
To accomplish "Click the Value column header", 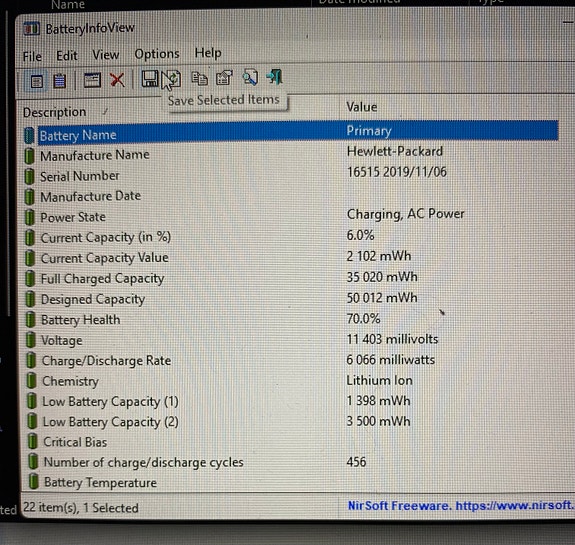I will click(362, 107).
